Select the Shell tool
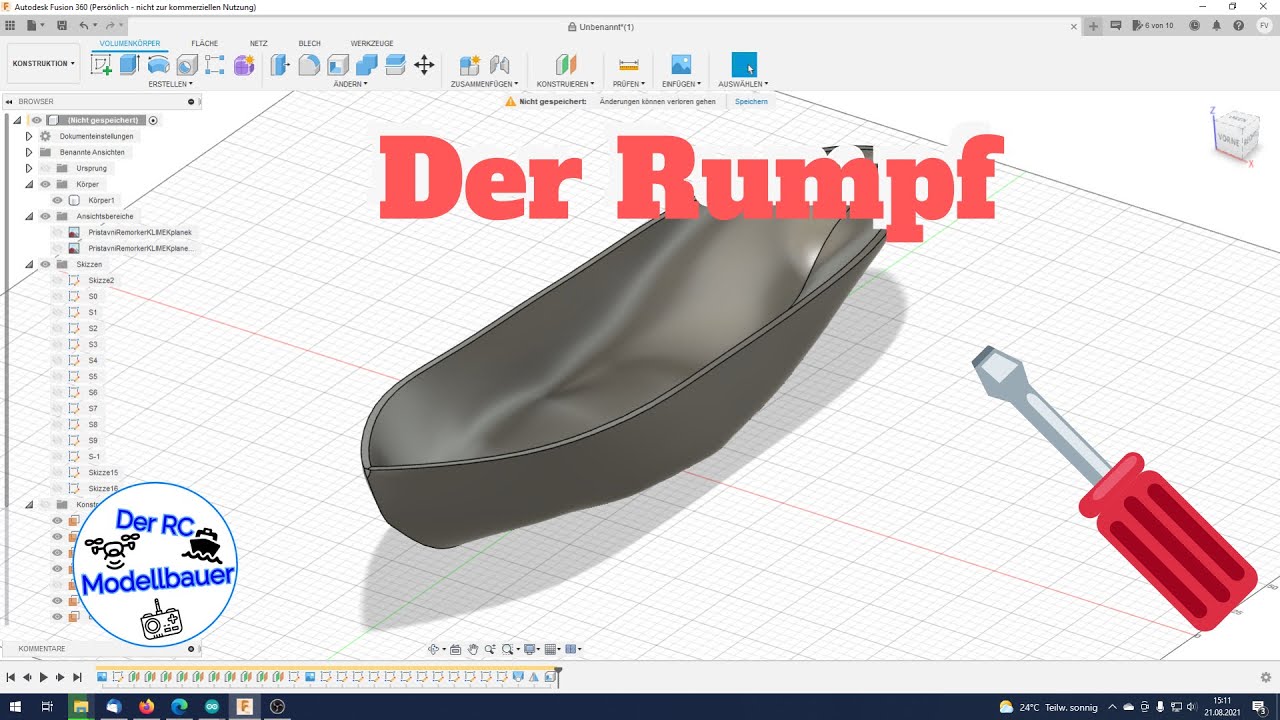The image size is (1280, 720). [338, 65]
